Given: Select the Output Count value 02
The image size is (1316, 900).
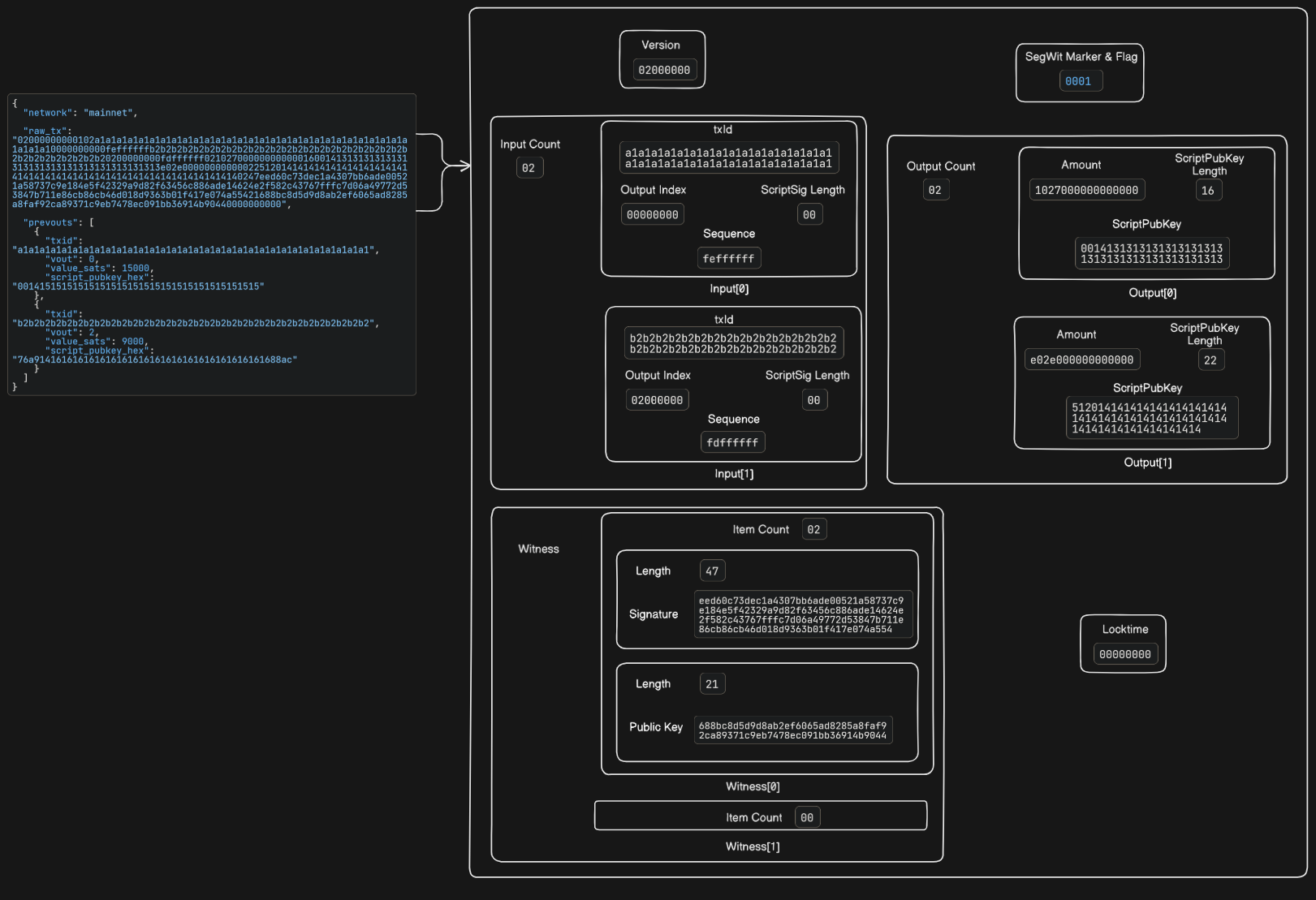Looking at the screenshot, I should (x=935, y=189).
